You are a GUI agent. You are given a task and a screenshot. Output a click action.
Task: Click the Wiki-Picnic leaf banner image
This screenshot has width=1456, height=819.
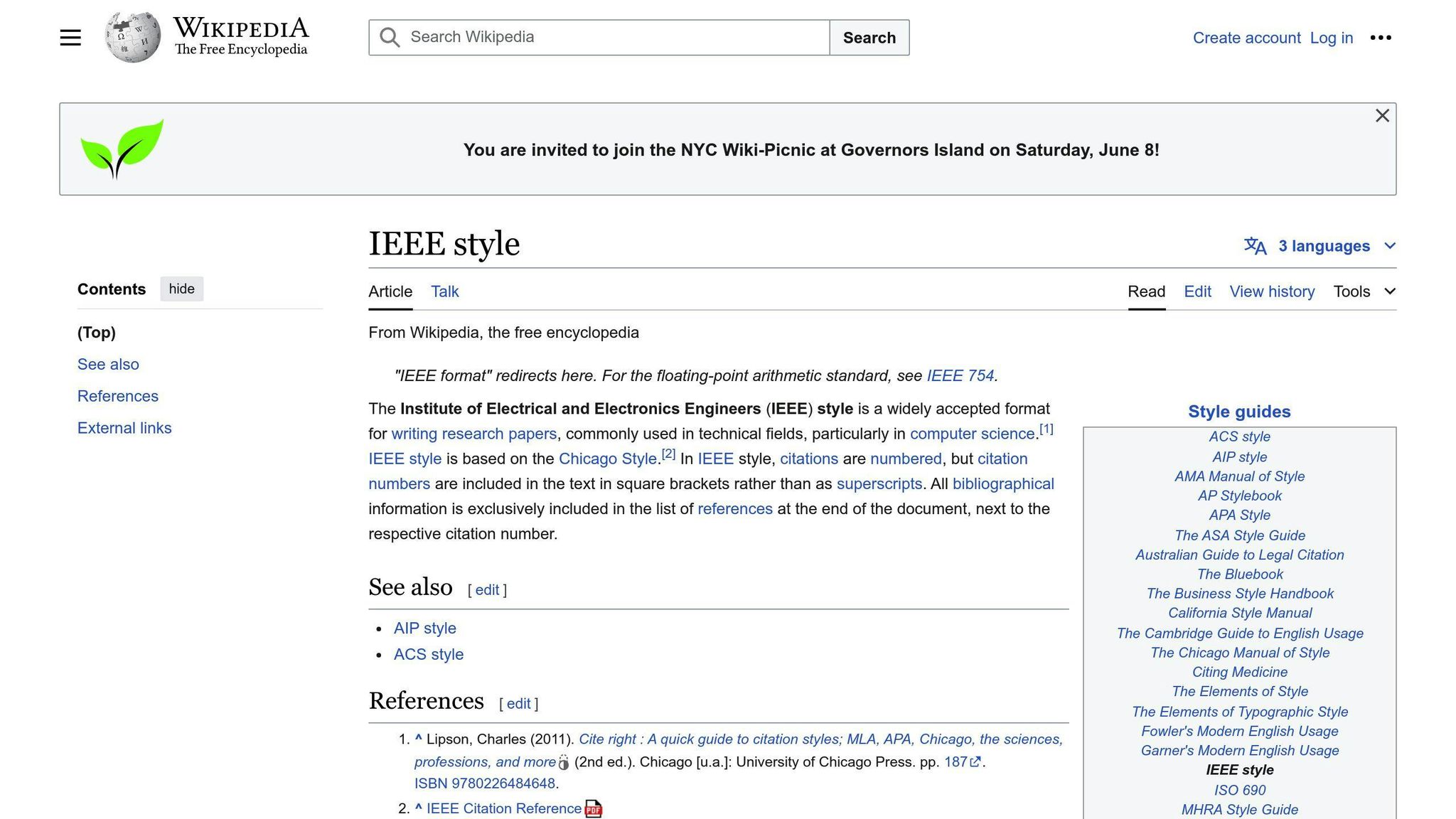(122, 149)
